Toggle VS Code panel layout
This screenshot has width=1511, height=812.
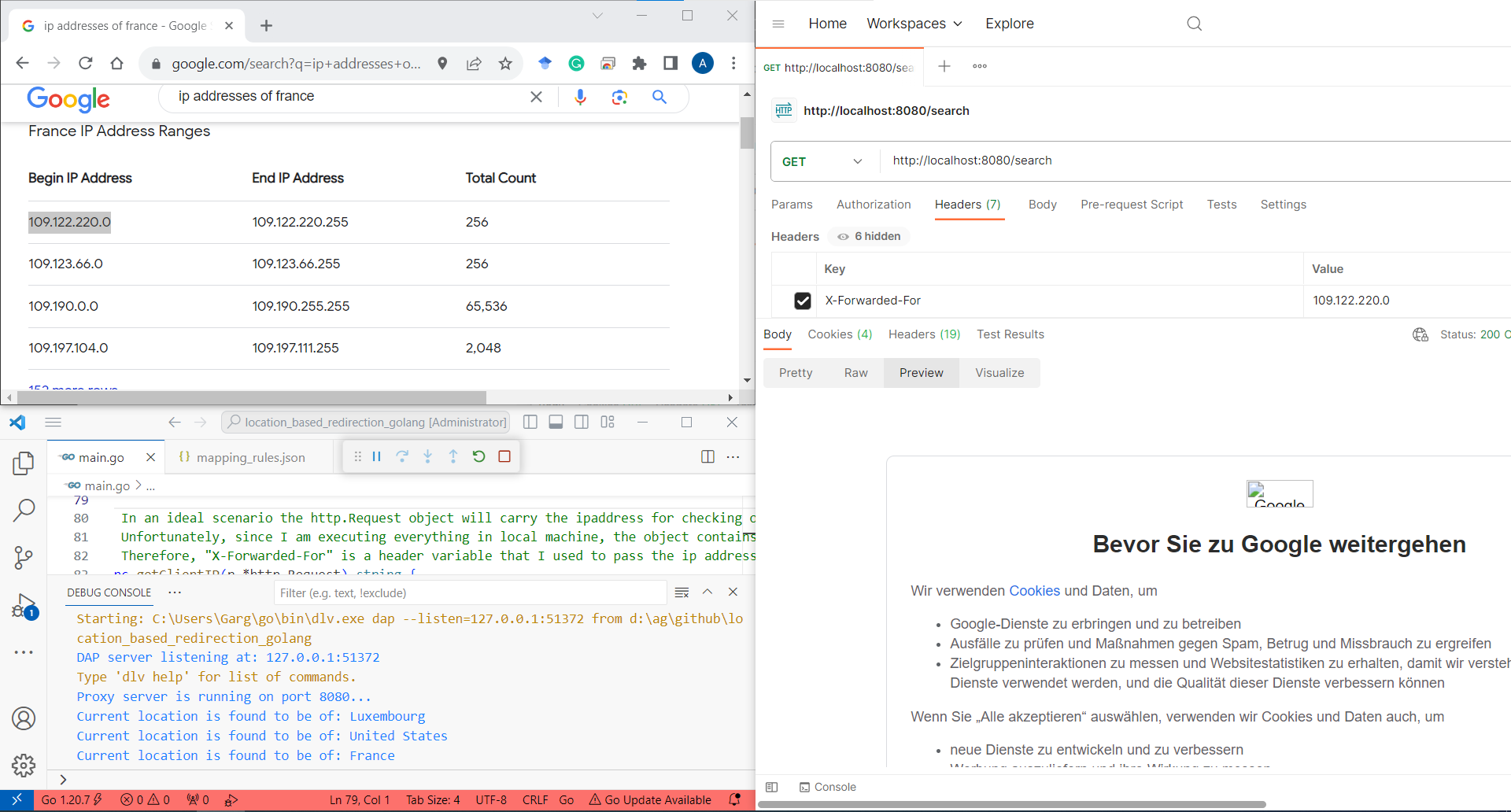556,422
